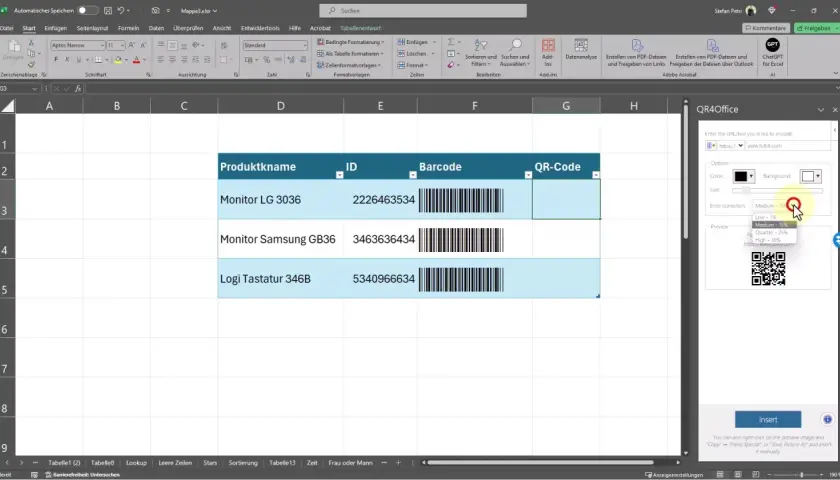Viewport: 840px width, 480px height.
Task: Click the clear eraser icon in Bearbeiten
Action: 451,65
